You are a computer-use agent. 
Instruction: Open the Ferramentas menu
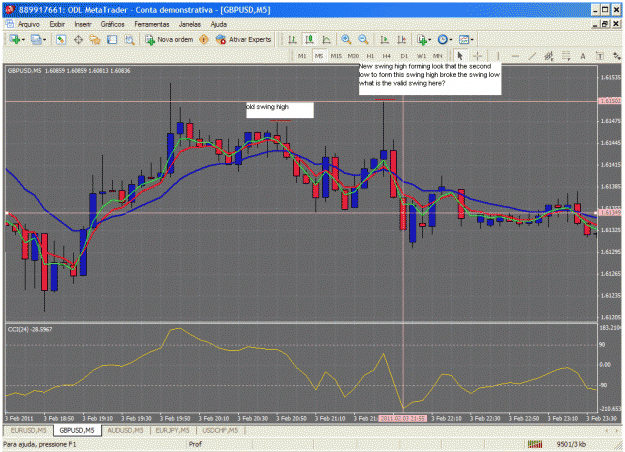click(x=152, y=24)
